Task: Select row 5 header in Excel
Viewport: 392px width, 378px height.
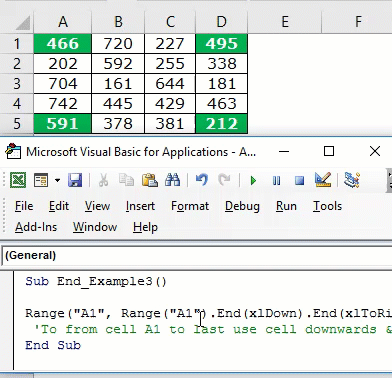Action: pos(17,124)
